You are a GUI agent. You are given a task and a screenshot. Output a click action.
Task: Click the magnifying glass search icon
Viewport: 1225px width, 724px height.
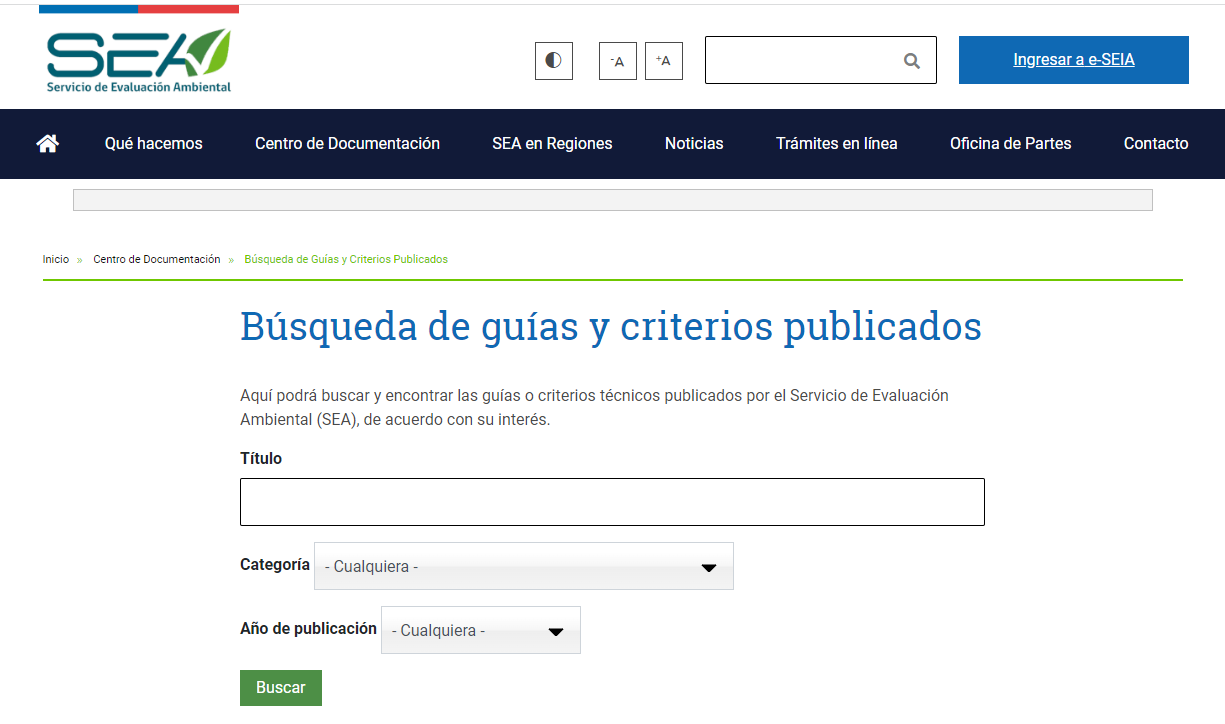[911, 61]
